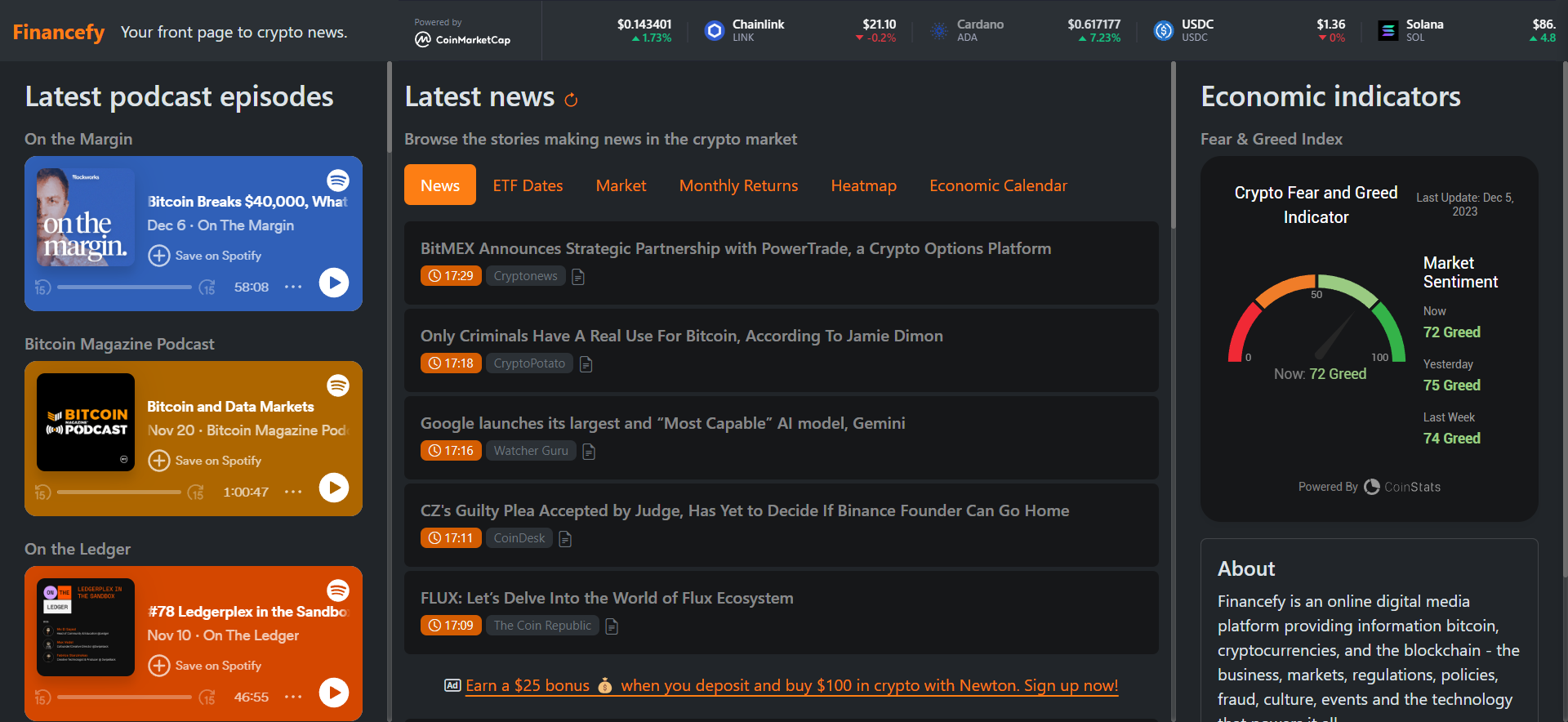Click the CryptoPotato source tag
This screenshot has height=722, width=1568.
pos(529,363)
